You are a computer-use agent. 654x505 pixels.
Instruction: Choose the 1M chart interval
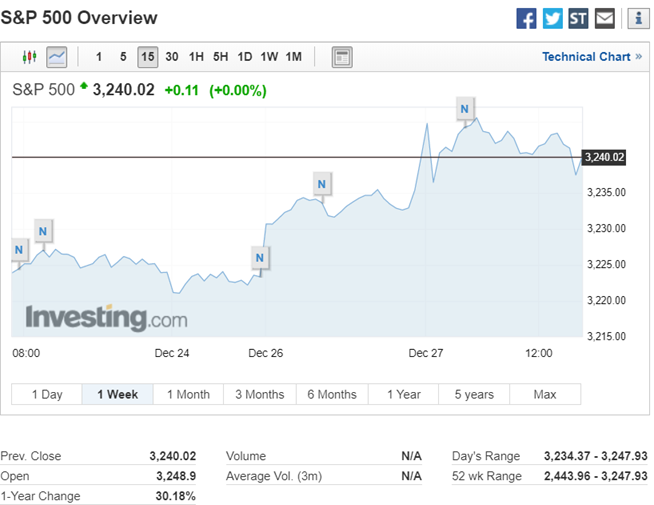point(293,57)
